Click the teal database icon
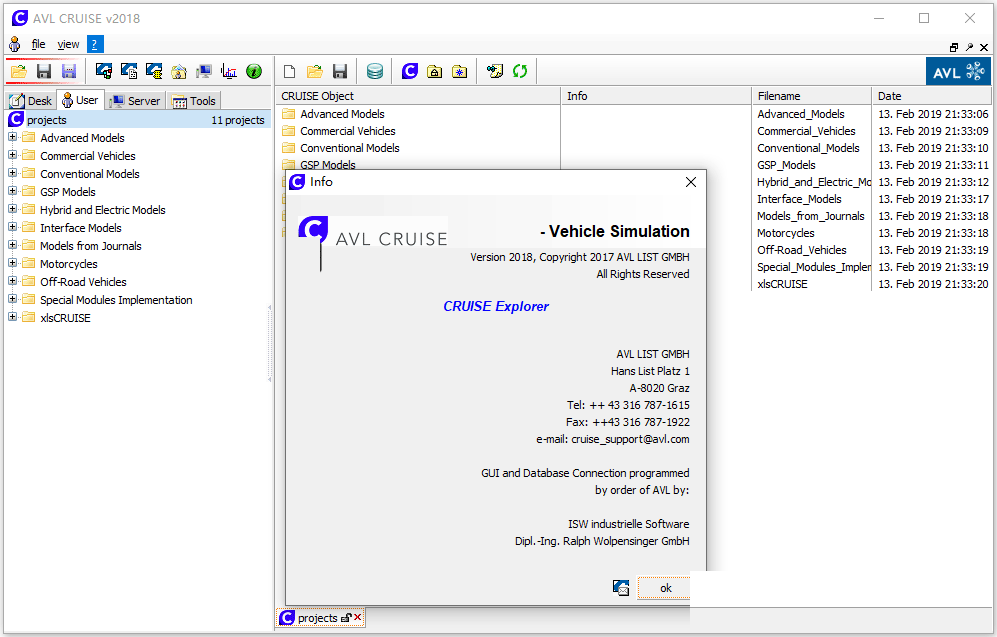997x637 pixels. pos(375,71)
